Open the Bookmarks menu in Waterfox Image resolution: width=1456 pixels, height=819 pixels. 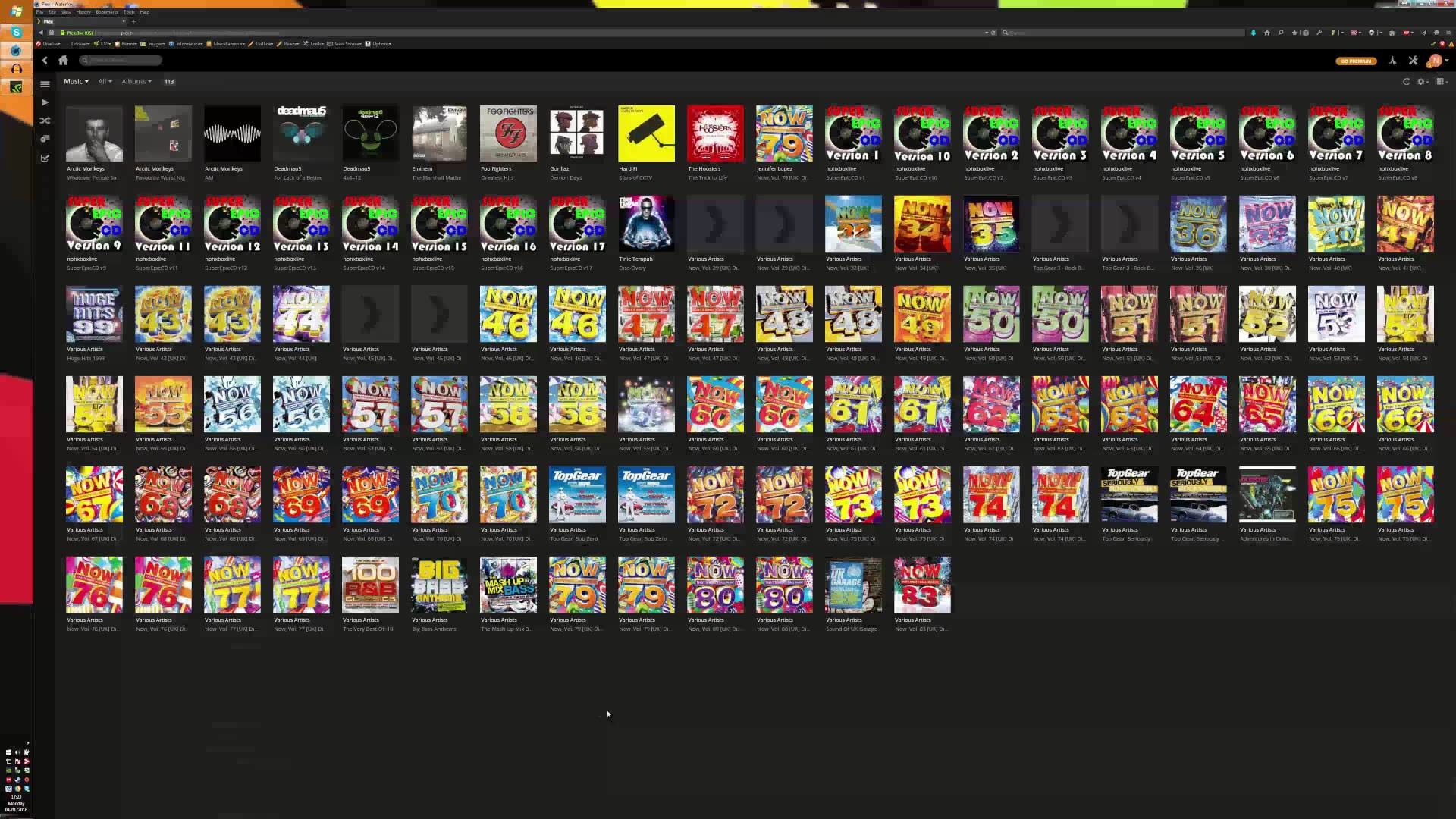107,12
